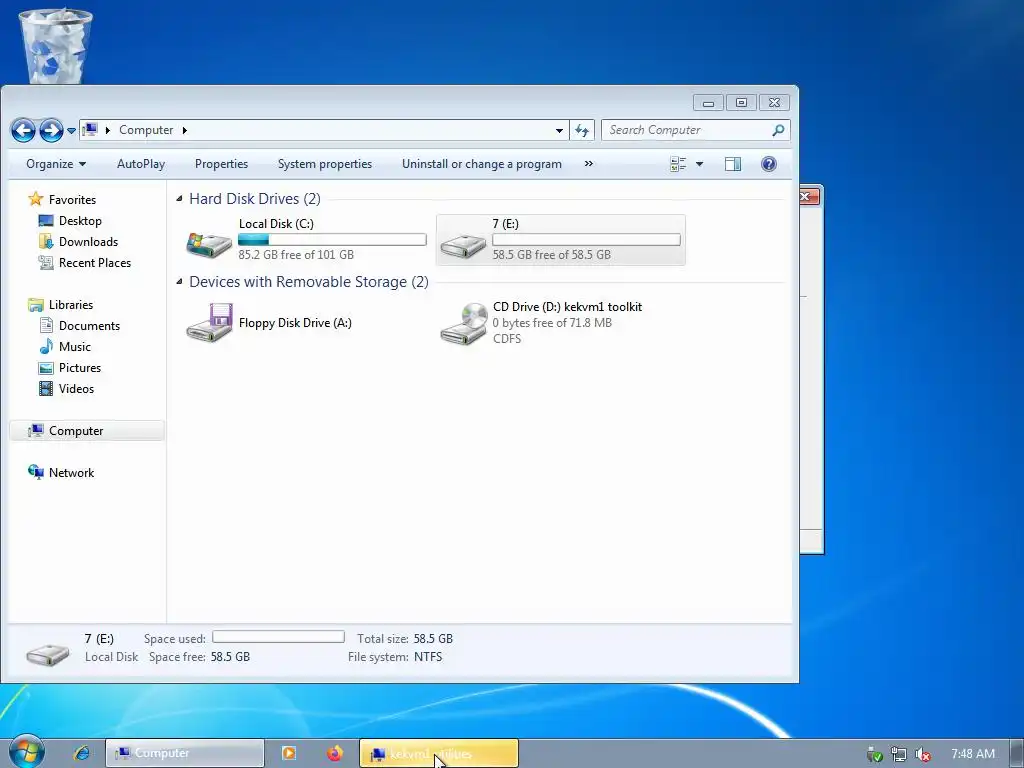The height and width of the screenshot is (768, 1024).
Task: Open Help with the question mark icon
Action: click(769, 164)
